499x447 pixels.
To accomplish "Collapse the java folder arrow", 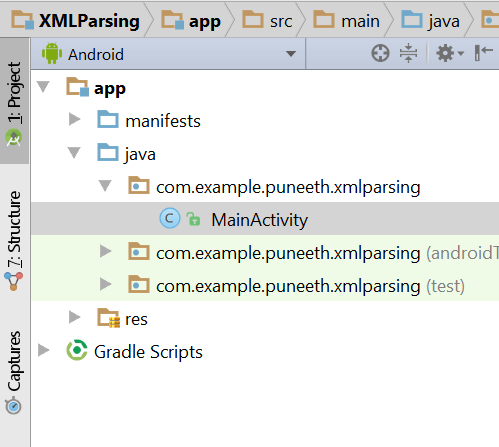I will (x=74, y=152).
